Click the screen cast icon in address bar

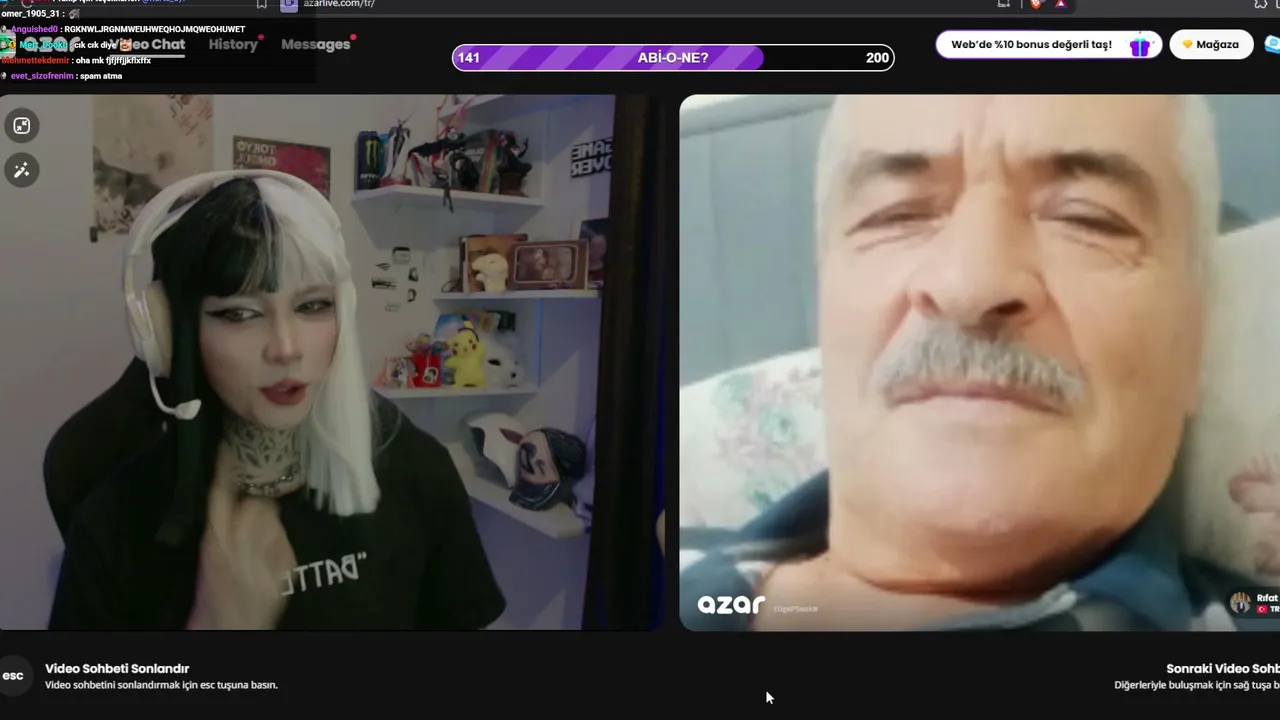point(1004,4)
